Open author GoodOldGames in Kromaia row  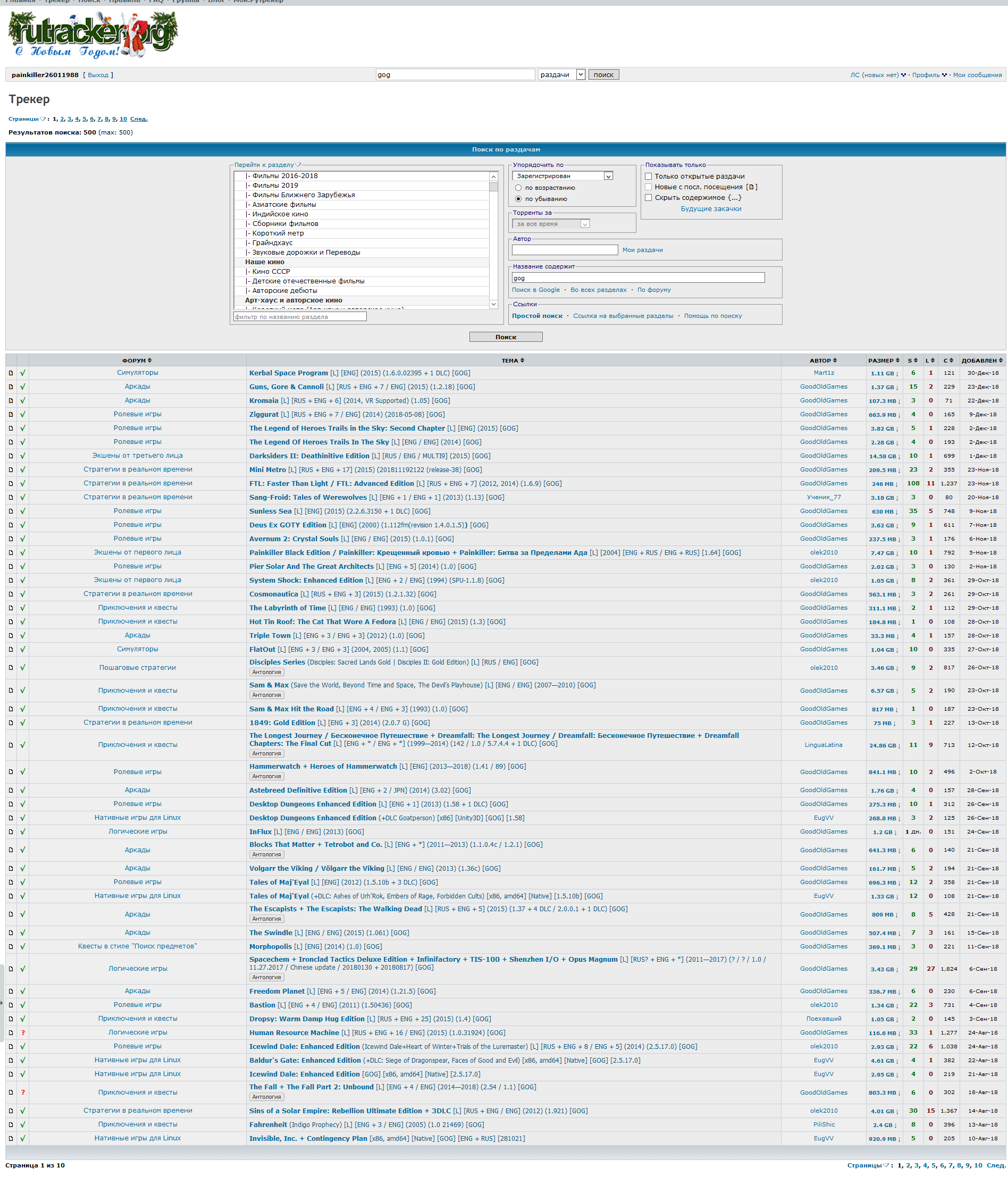(x=824, y=400)
